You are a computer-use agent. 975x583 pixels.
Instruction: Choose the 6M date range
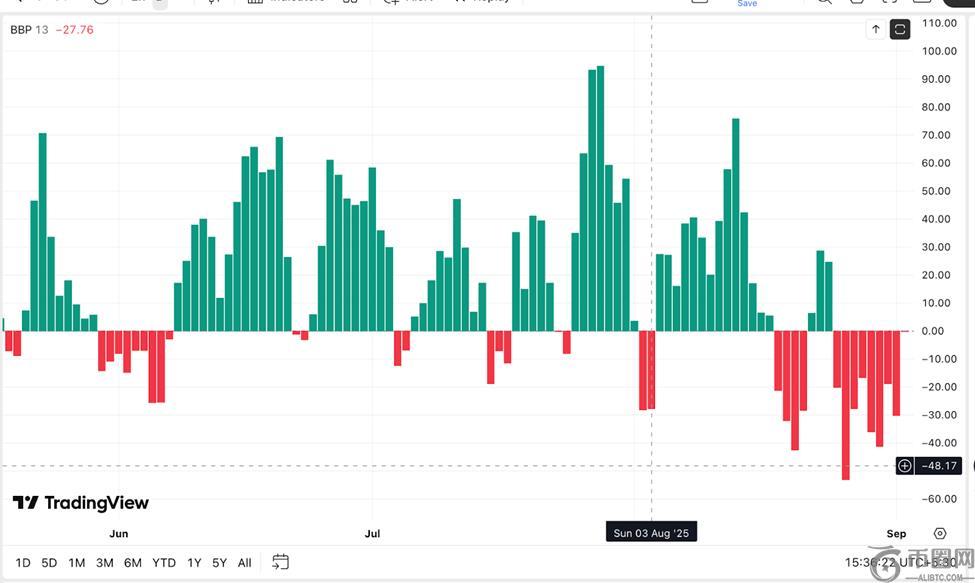tap(132, 563)
